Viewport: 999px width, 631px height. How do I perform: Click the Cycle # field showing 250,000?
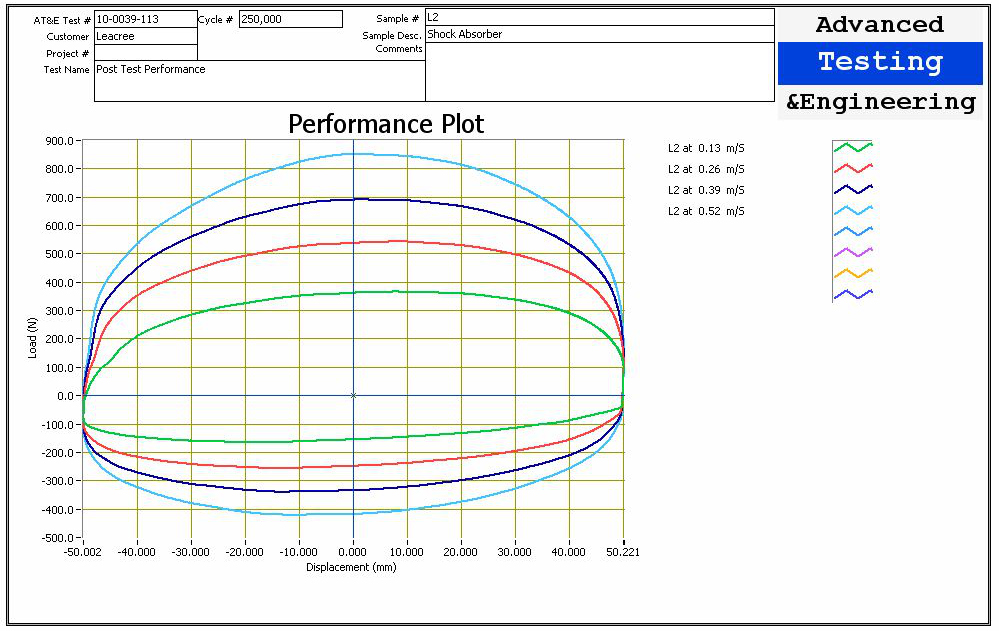tap(290, 19)
